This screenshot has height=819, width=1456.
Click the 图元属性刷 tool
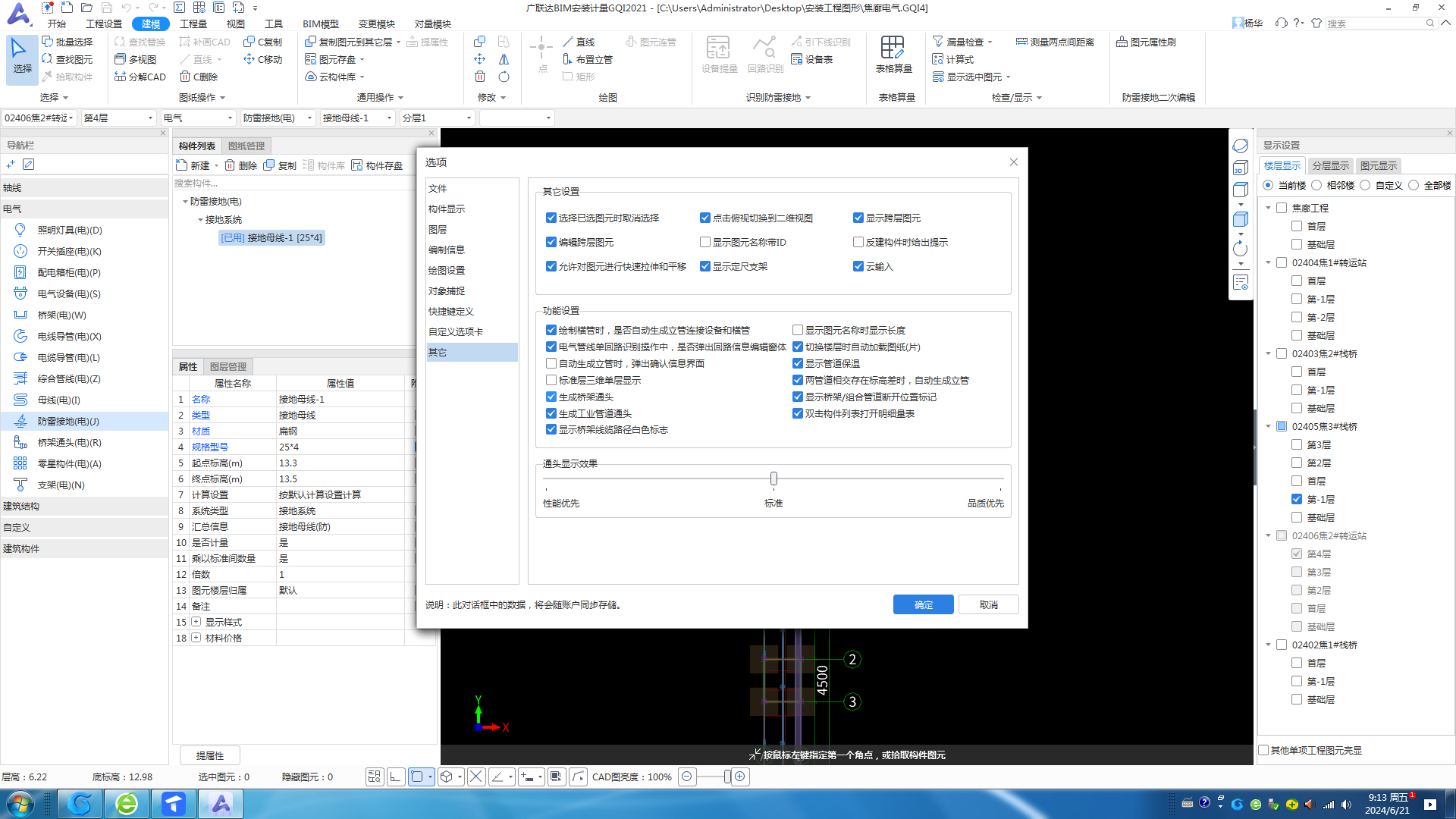(1146, 42)
